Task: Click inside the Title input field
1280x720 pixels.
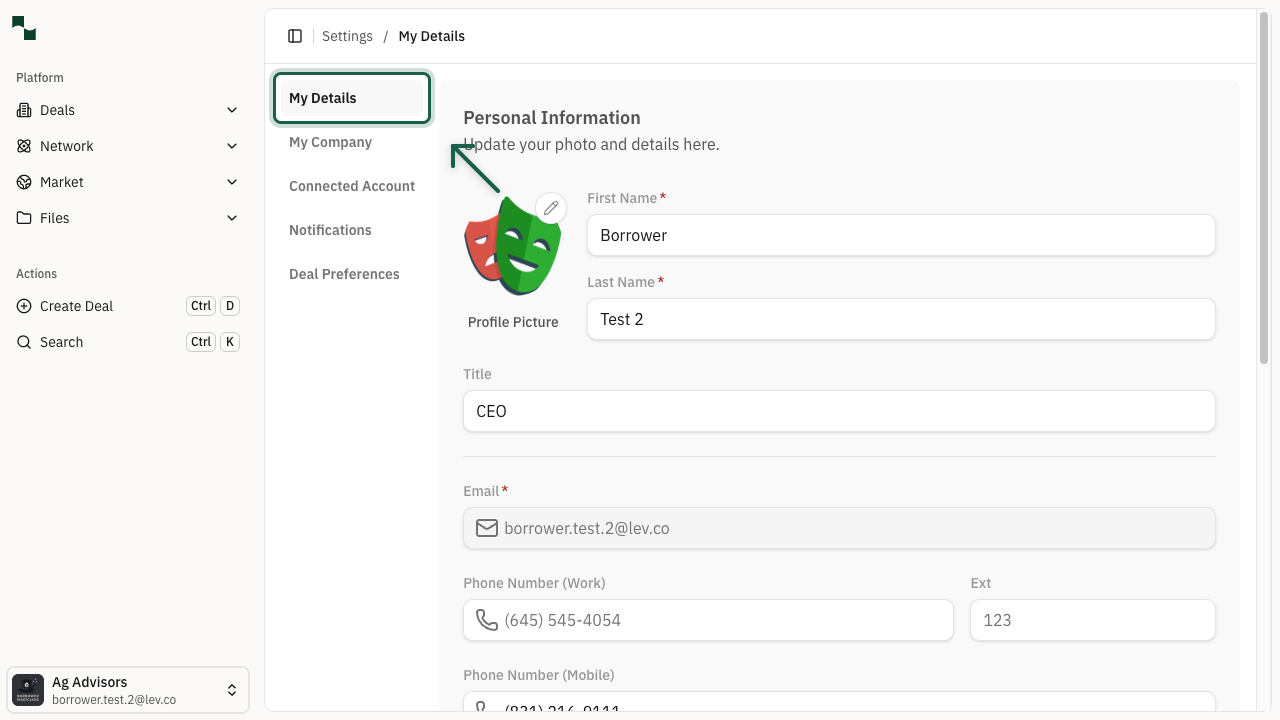Action: pos(839,411)
